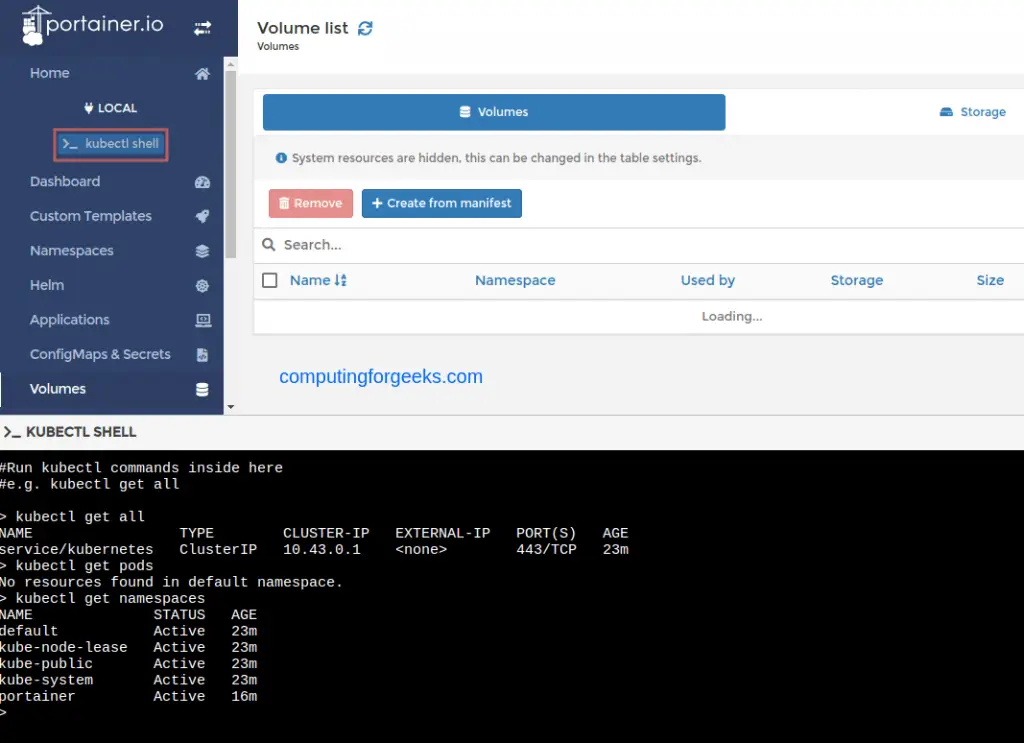Open Volumes in the sidebar
This screenshot has width=1024, height=743.
57,389
